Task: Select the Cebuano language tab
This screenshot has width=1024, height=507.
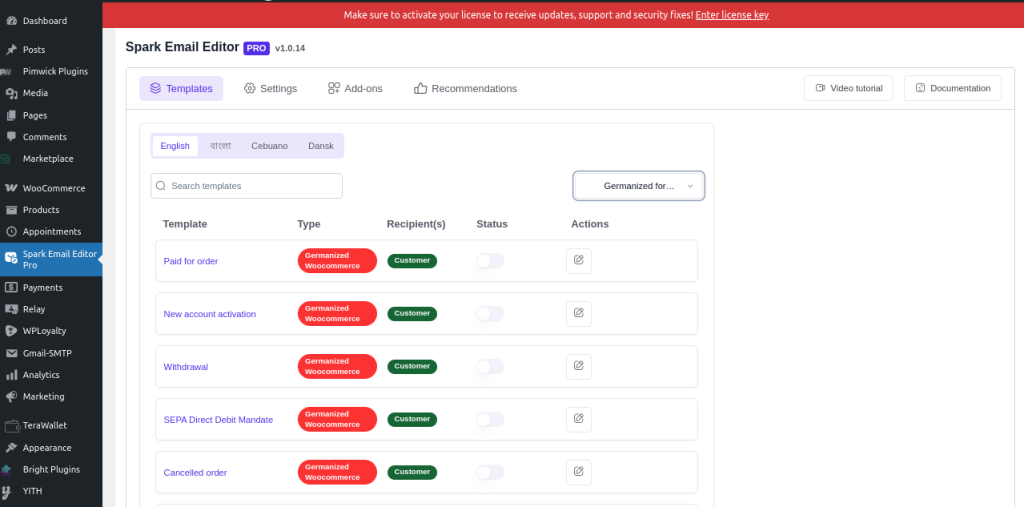Action: [270, 146]
